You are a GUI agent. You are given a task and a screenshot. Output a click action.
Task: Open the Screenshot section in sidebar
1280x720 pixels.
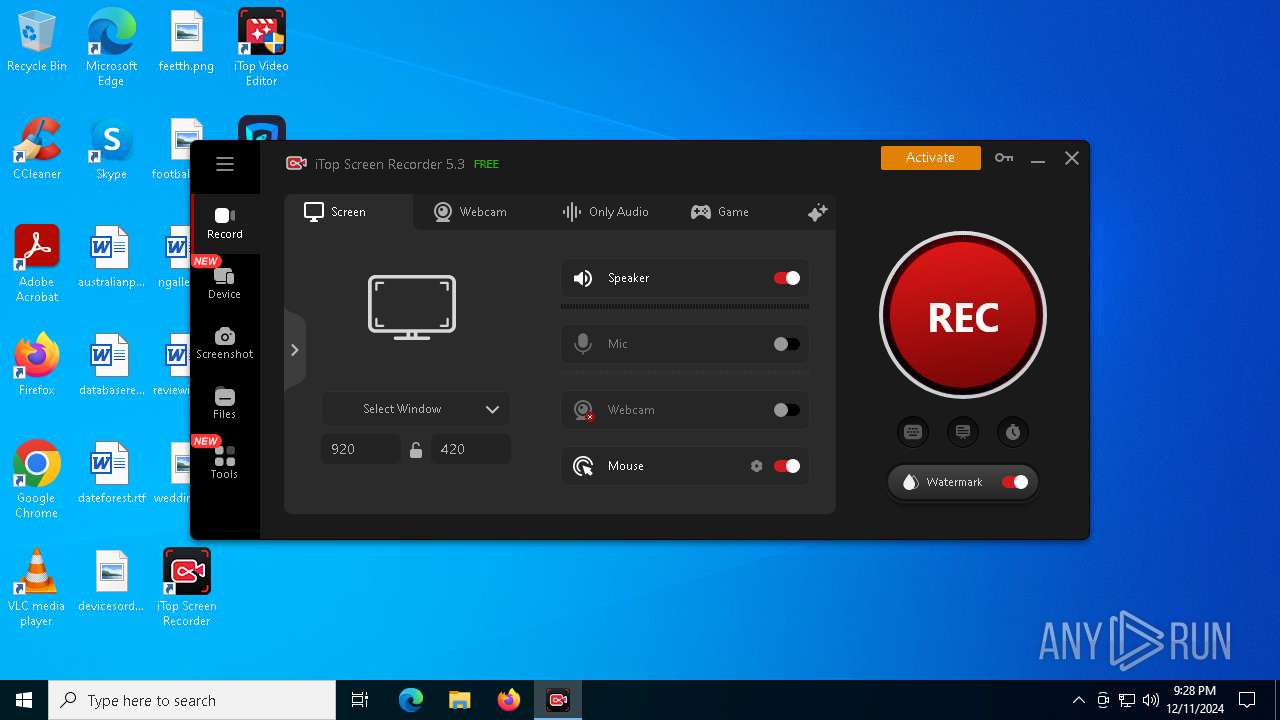pos(225,344)
